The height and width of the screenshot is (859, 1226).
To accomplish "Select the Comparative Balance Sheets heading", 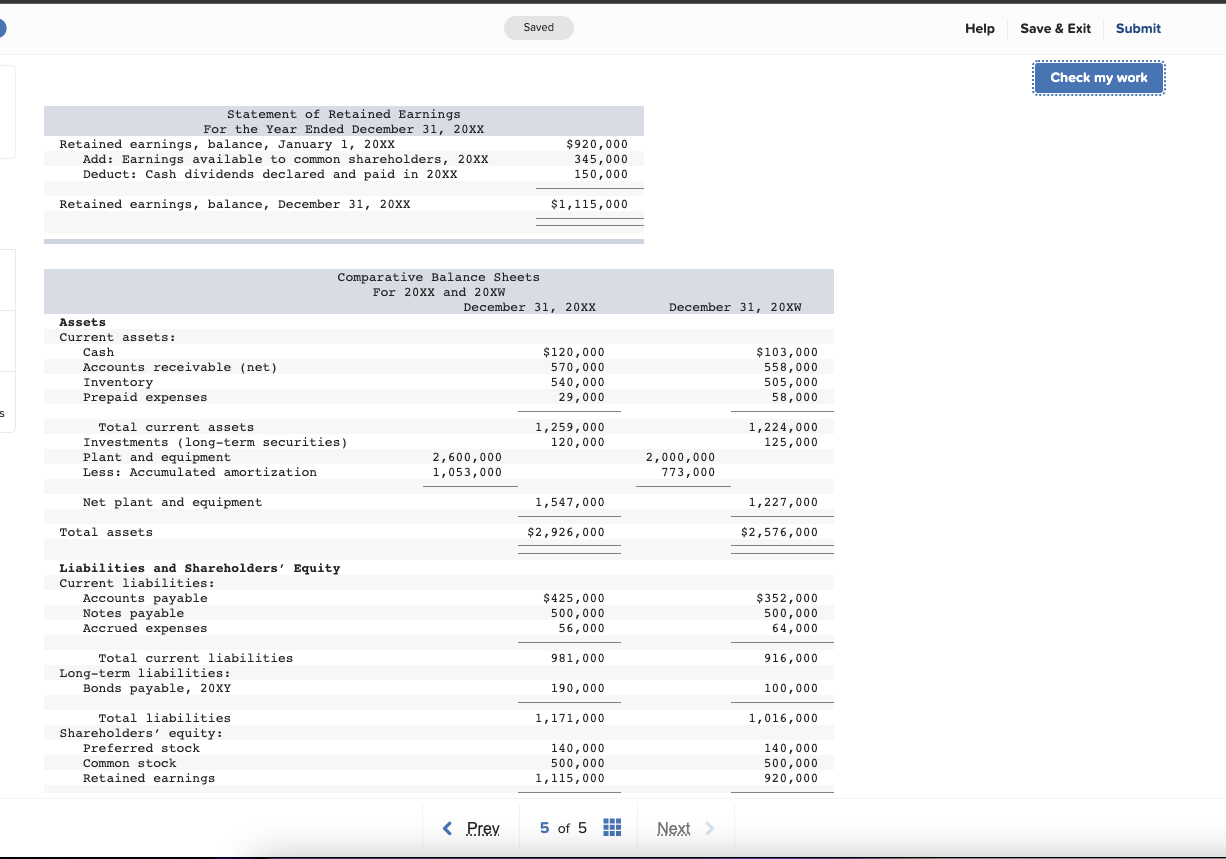I will click(x=438, y=277).
